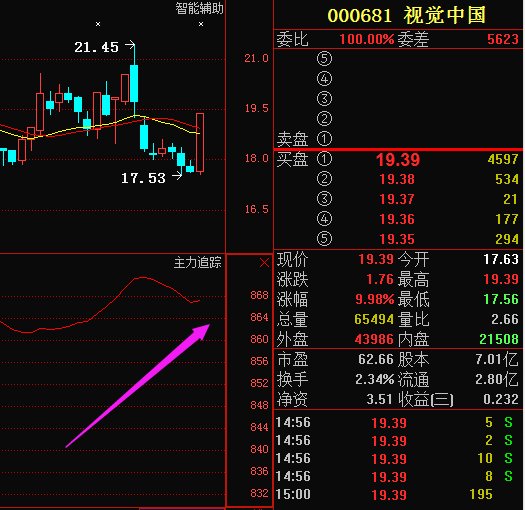Click the 21.45 high price marker

tap(96, 47)
